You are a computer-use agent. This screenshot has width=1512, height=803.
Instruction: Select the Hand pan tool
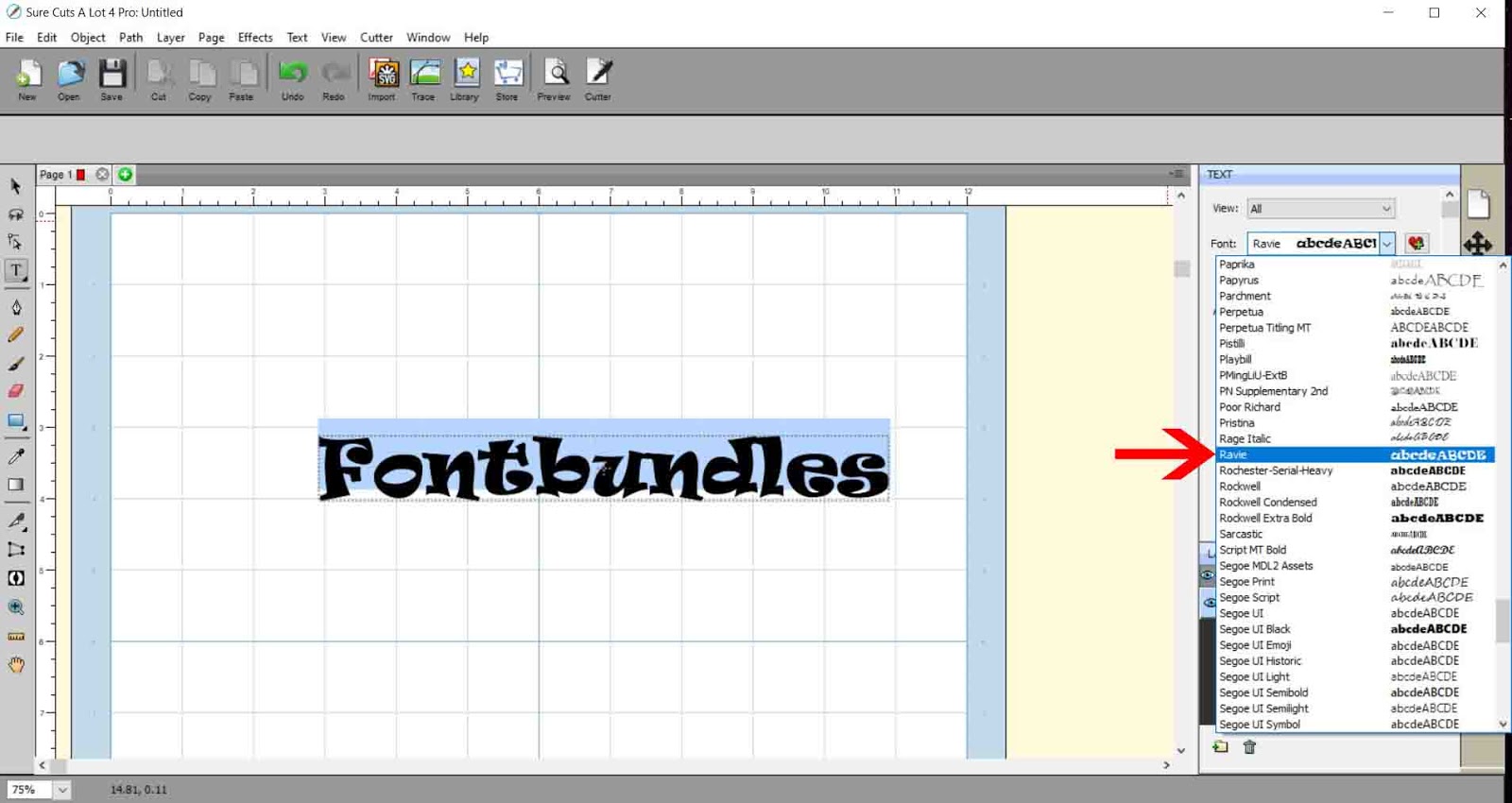(16, 665)
